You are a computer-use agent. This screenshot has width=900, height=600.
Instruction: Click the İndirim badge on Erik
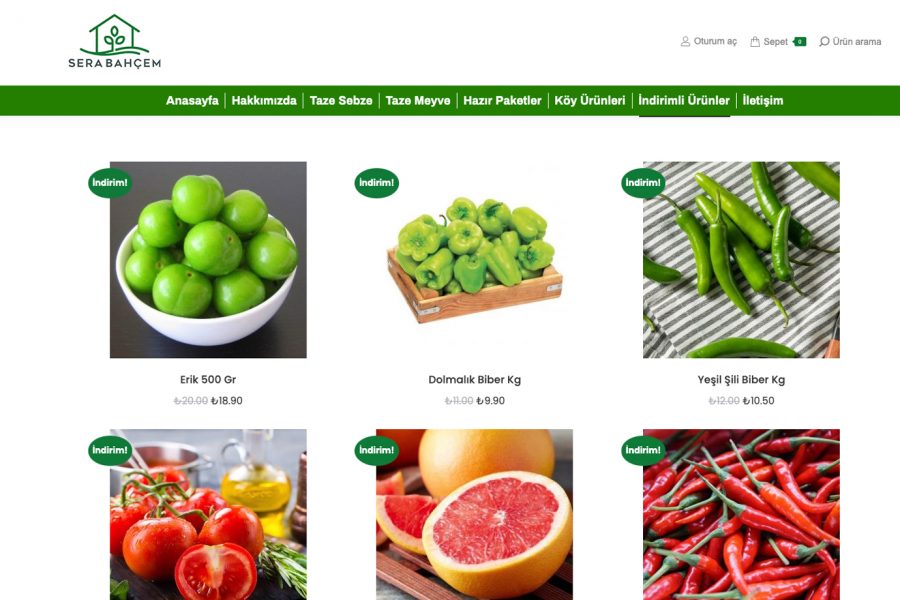tap(110, 183)
